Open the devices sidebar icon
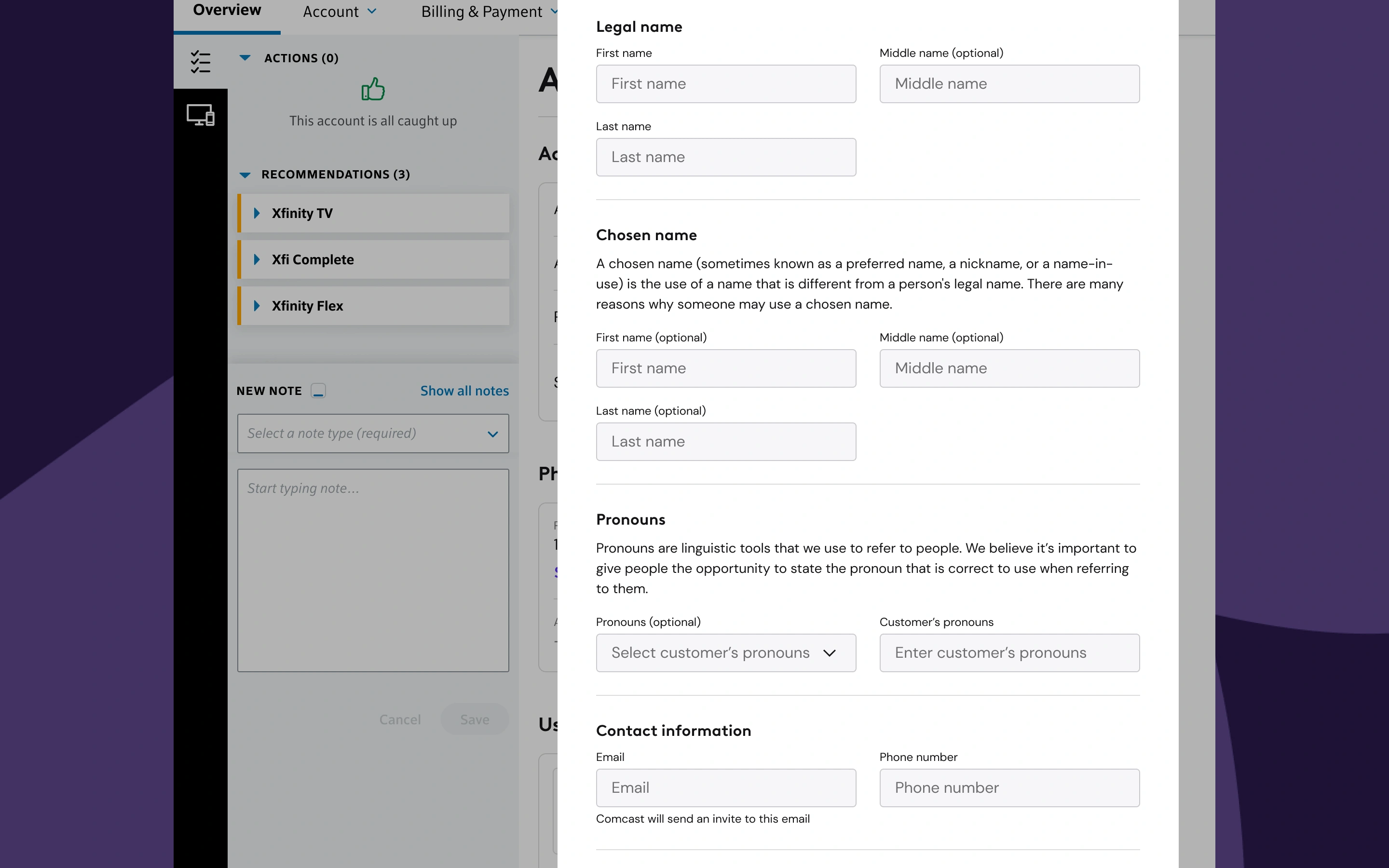1389x868 pixels. [x=200, y=115]
